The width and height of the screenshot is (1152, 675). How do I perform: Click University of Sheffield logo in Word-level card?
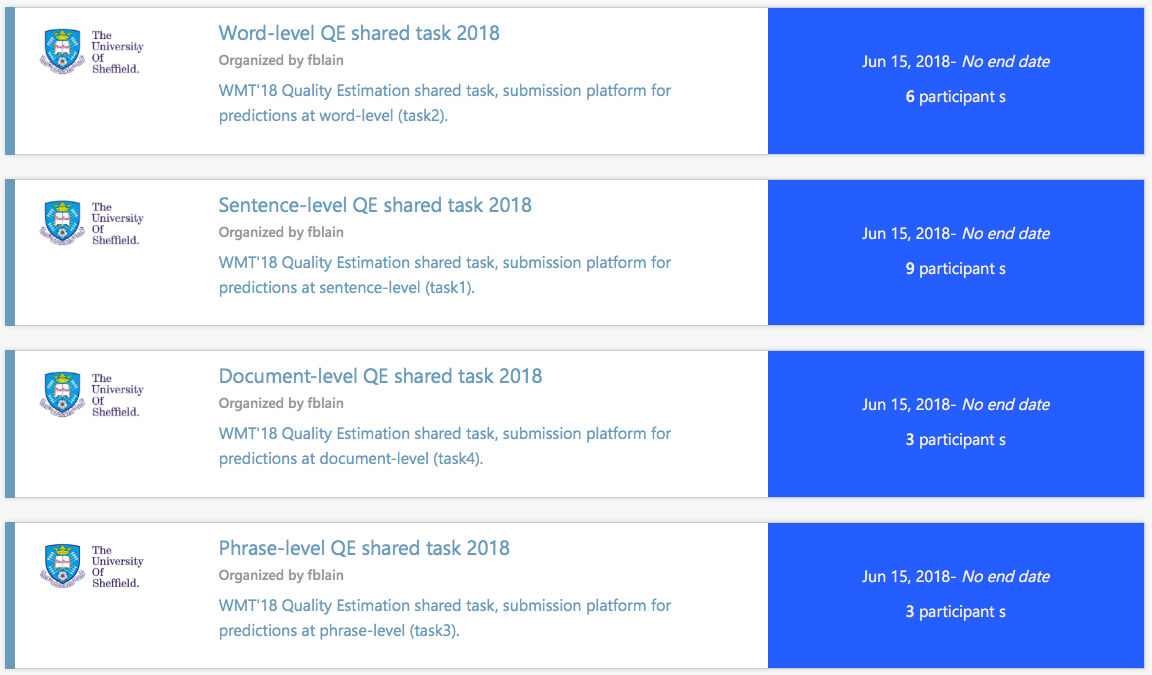92,52
